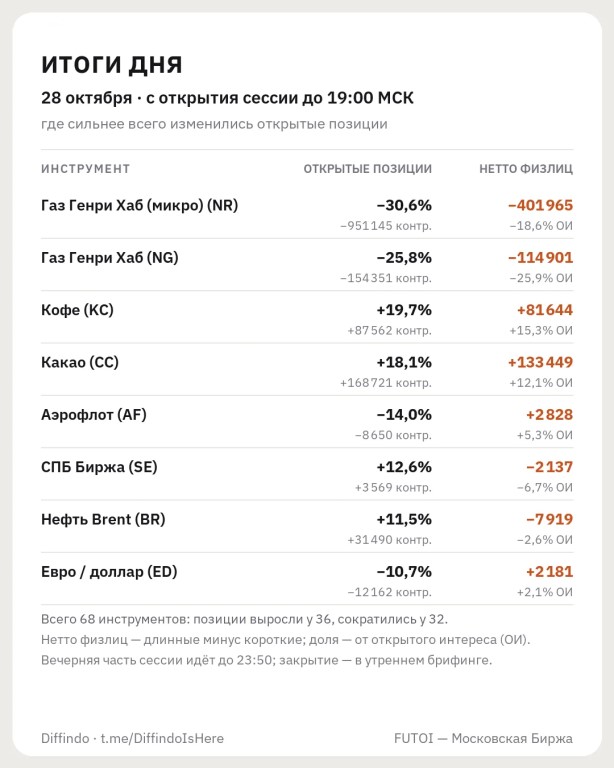The height and width of the screenshot is (768, 614).
Task: Click the t.me/DiffindoIsHere link
Action: click(162, 738)
